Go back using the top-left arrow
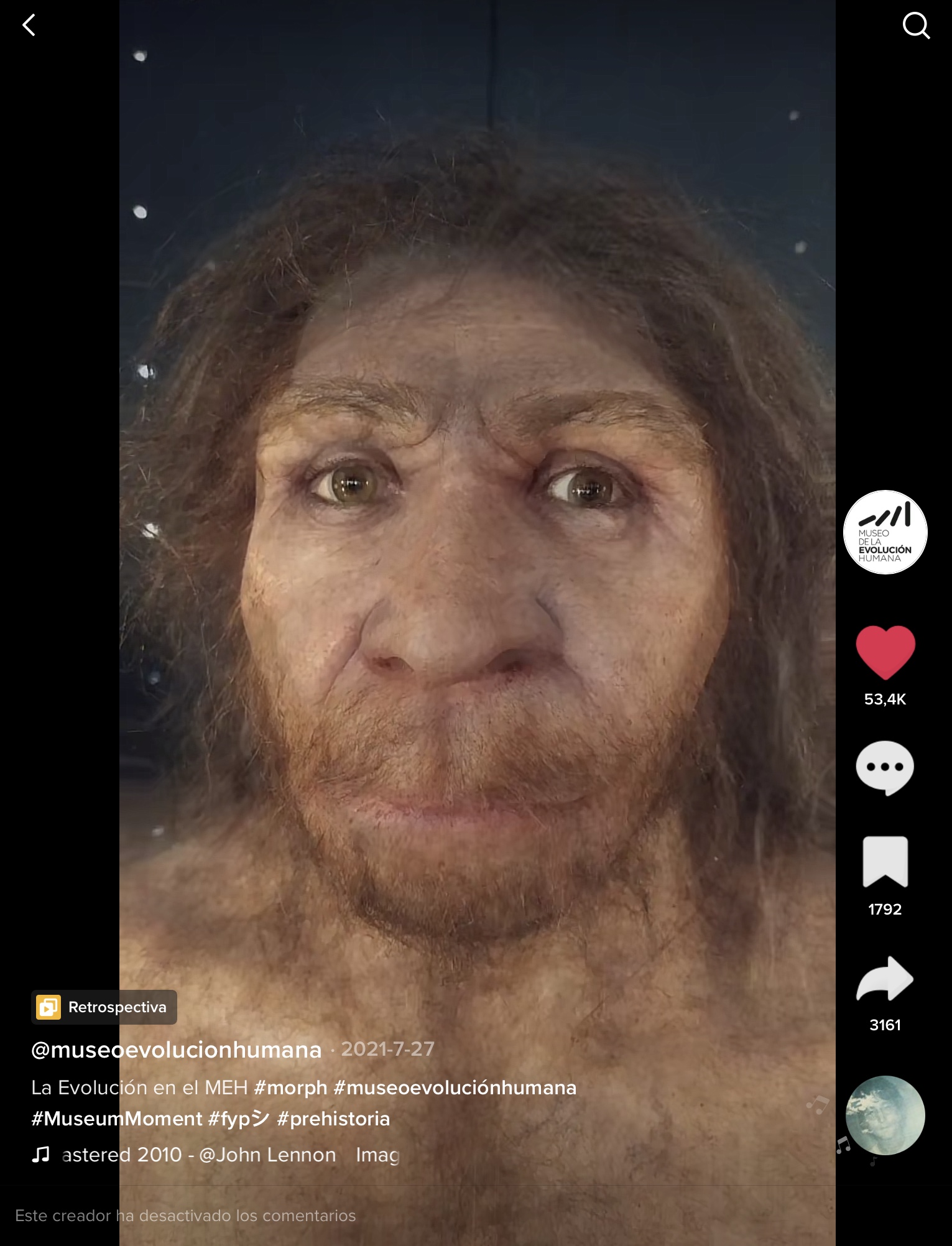The height and width of the screenshot is (1246, 952). [x=29, y=25]
